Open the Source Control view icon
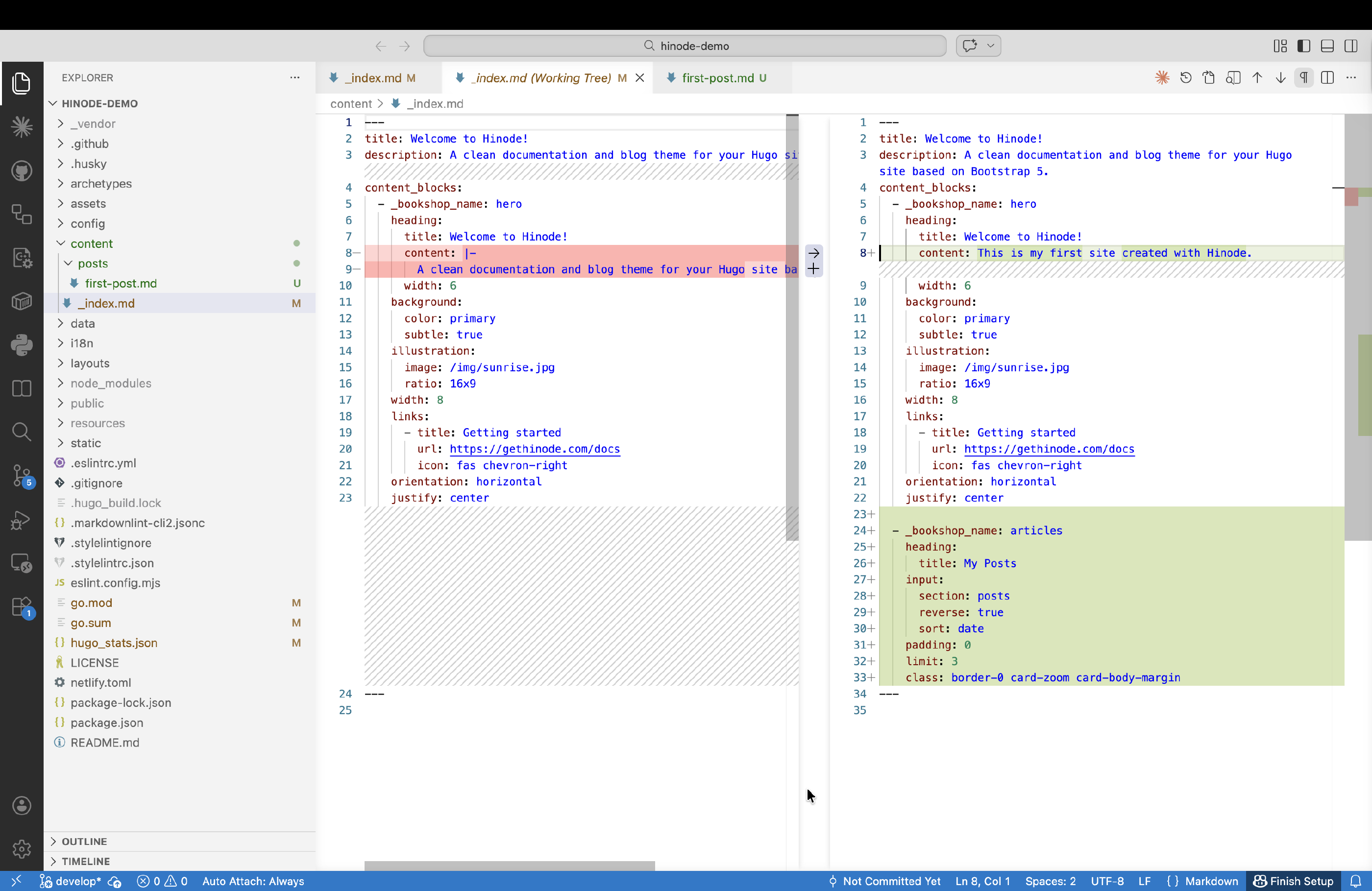The width and height of the screenshot is (1372, 891). pyautogui.click(x=22, y=476)
